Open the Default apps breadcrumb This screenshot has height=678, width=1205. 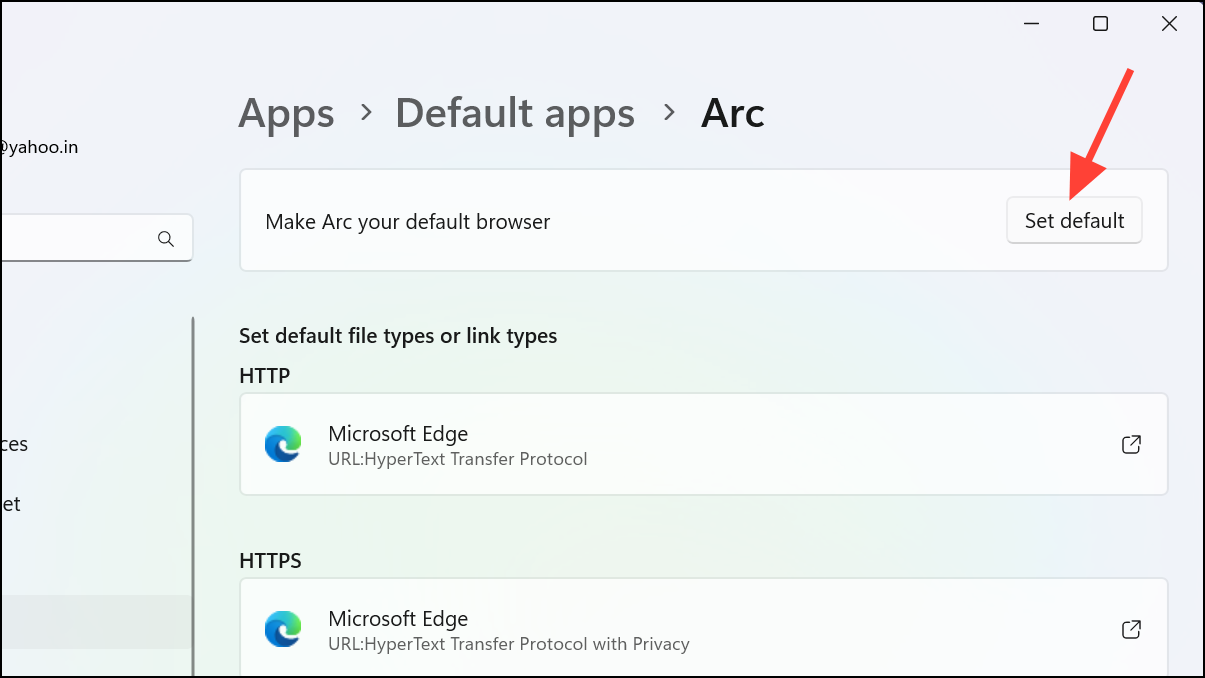(x=515, y=113)
